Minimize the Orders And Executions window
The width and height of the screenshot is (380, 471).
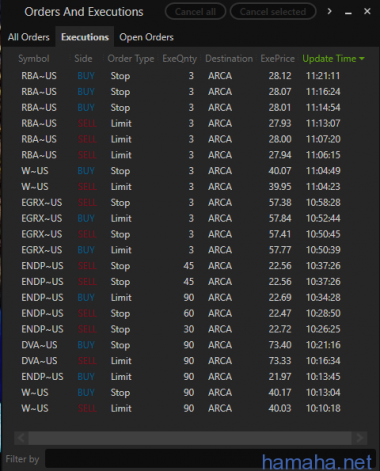point(348,12)
